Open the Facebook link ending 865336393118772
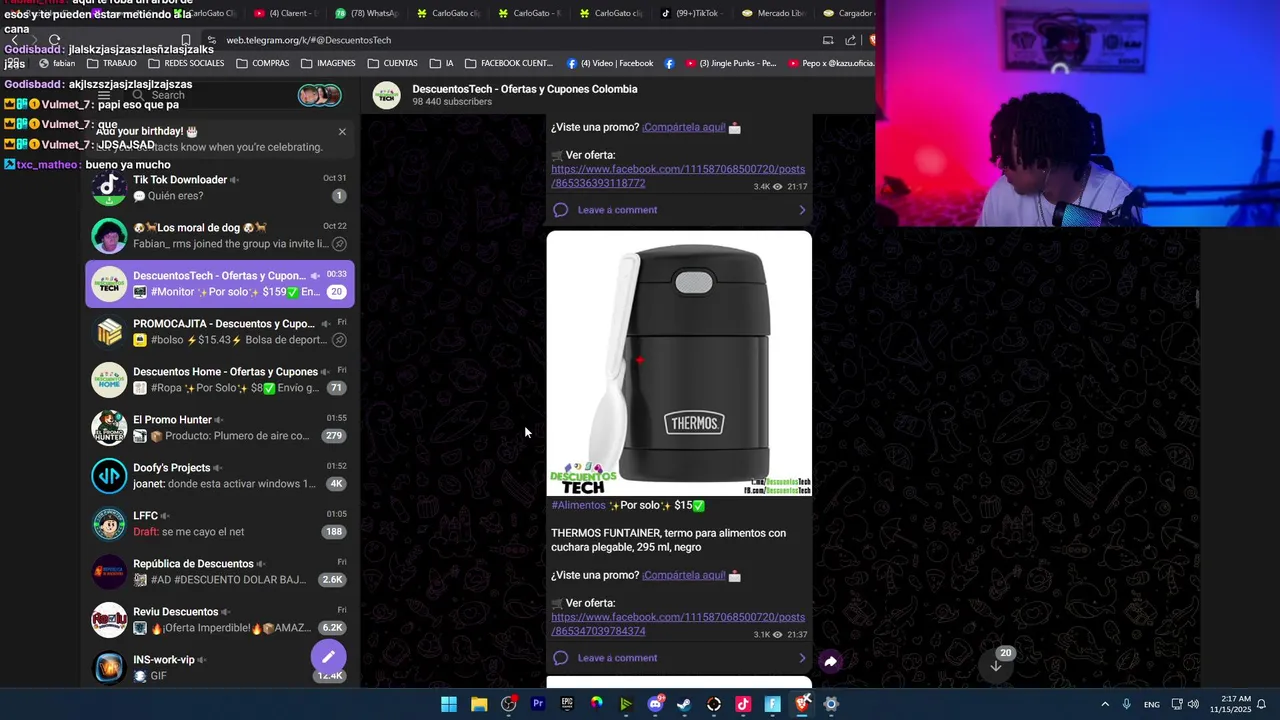This screenshot has height=720, width=1280. tap(678, 176)
